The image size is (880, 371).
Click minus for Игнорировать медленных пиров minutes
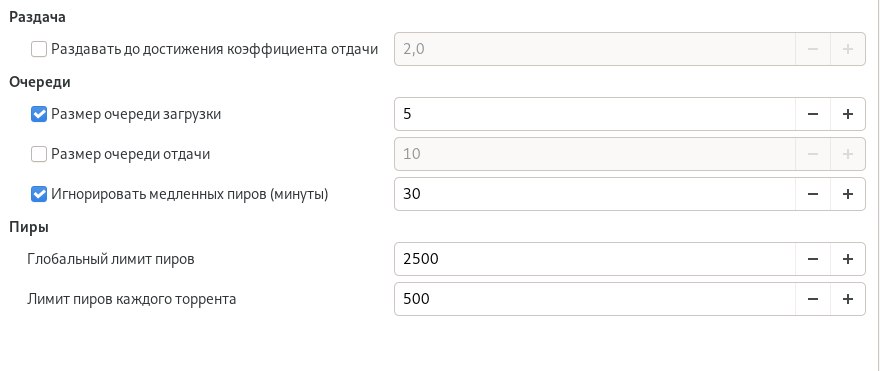[x=813, y=194]
